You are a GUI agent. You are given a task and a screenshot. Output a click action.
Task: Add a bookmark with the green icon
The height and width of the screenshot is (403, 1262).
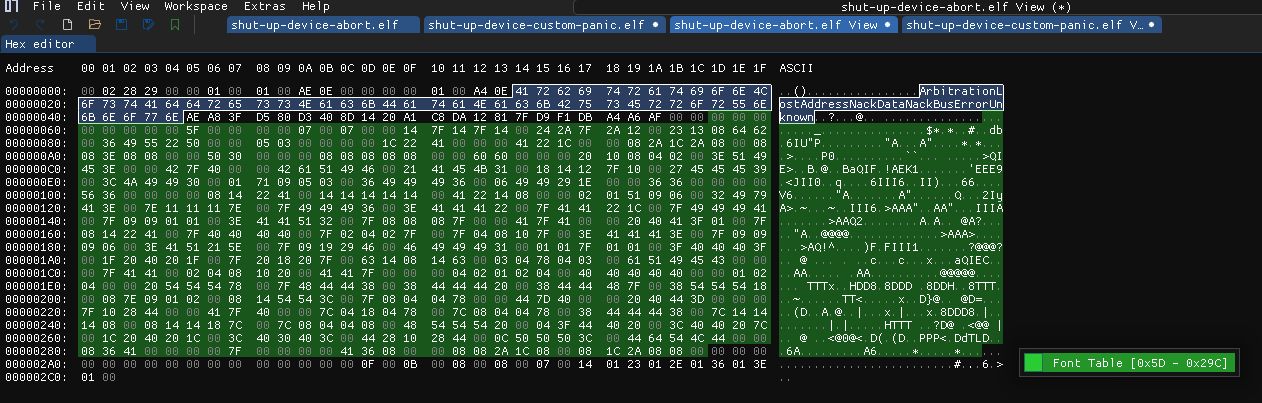click(175, 24)
